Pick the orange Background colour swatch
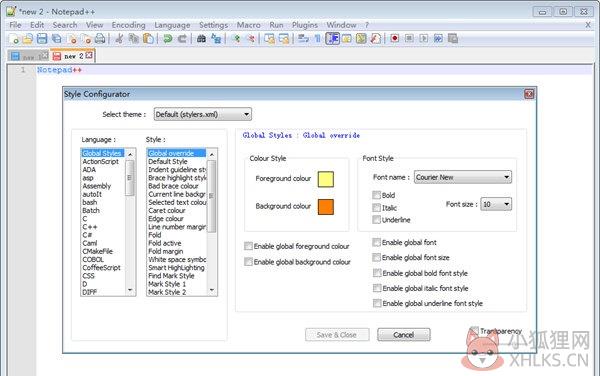Image resolution: width=600 pixels, height=376 pixels. [326, 207]
